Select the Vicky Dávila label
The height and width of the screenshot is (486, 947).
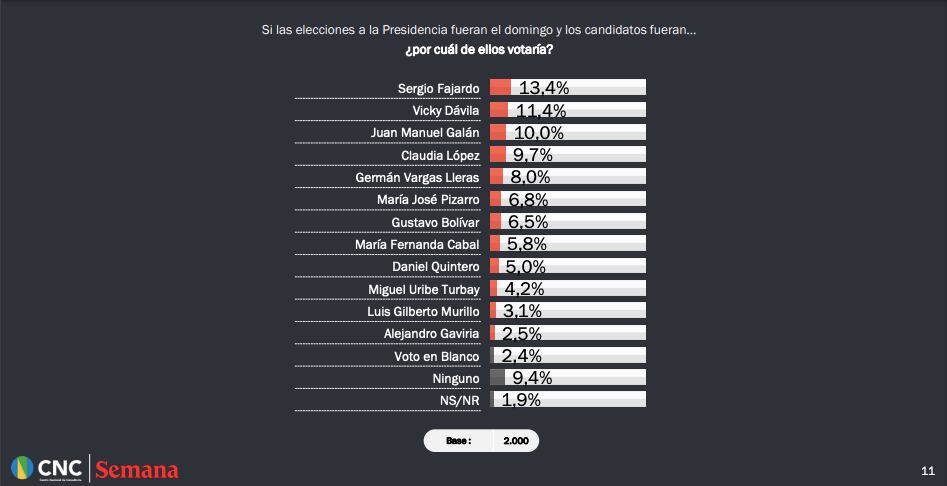pos(446,110)
